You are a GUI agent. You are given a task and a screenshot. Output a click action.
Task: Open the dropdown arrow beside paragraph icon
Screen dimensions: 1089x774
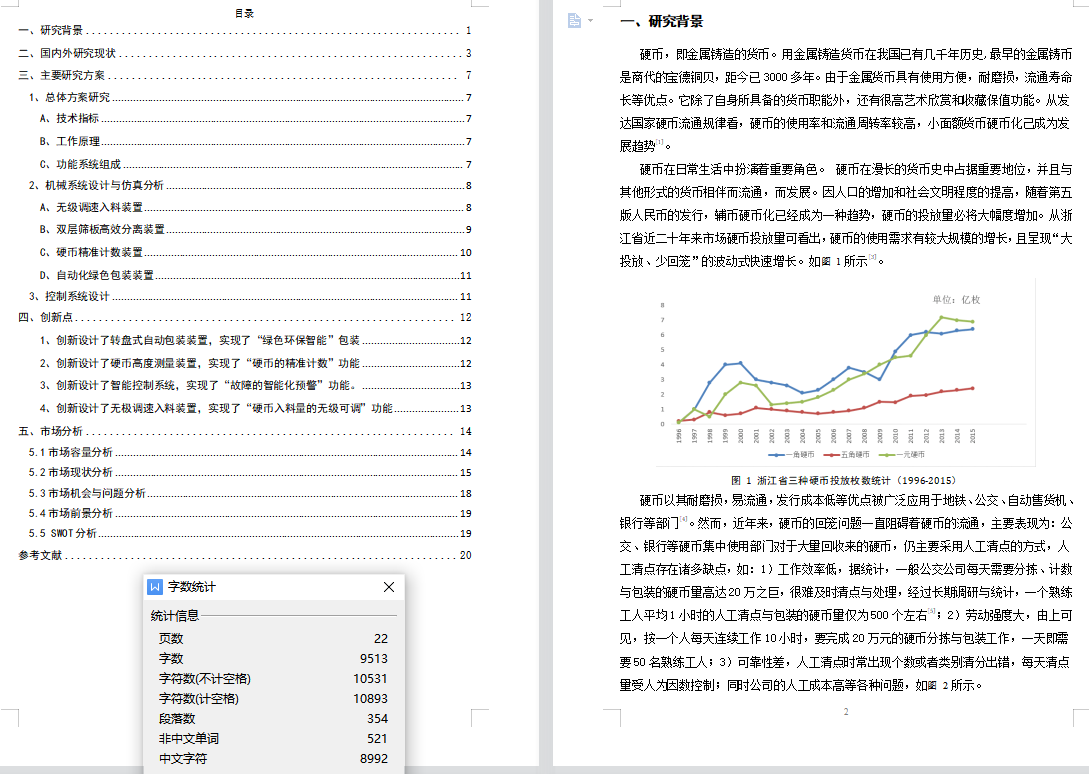tap(590, 21)
